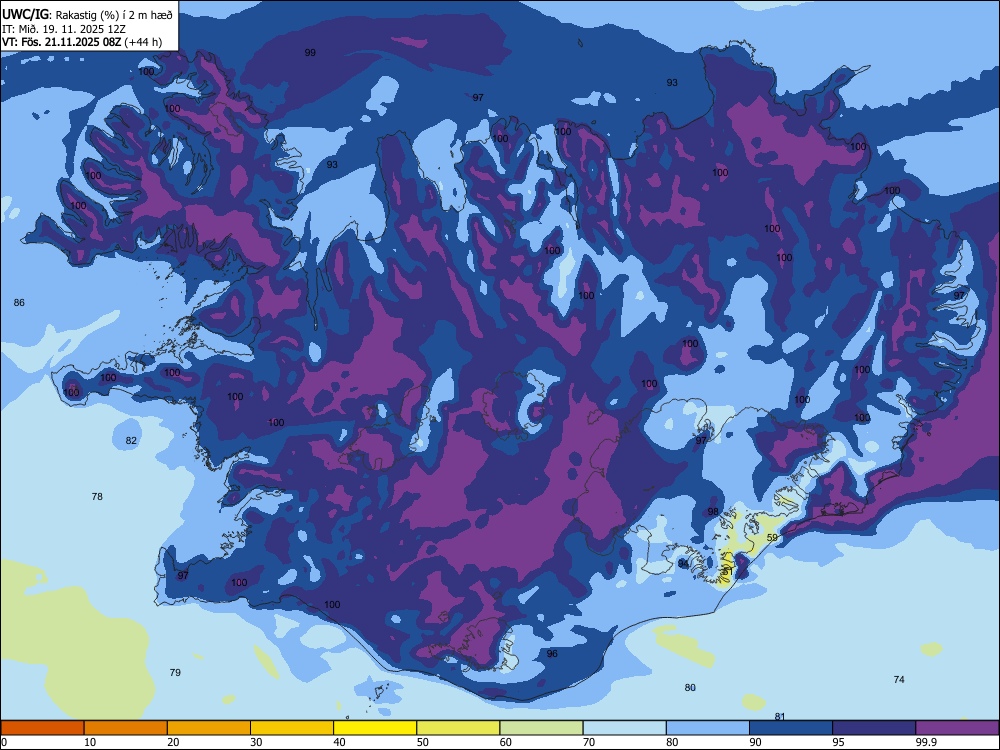Click the map value "94" near the southeast glacier
The height and width of the screenshot is (750, 1000).
point(684,564)
